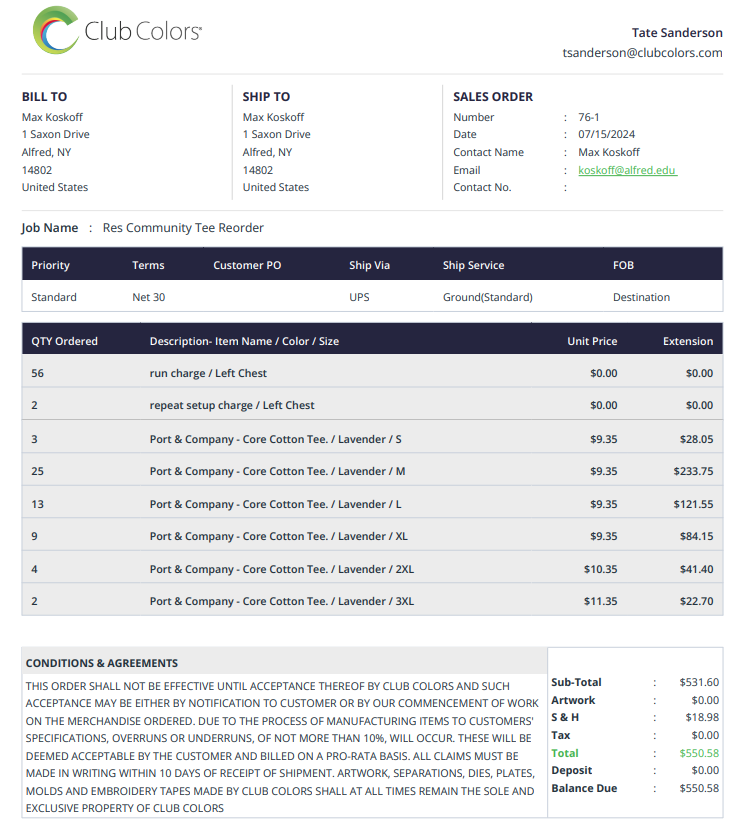Viewport: 738px width, 836px height.
Task: Select the Sub-Total value $531.60
Action: pyautogui.click(x=699, y=682)
